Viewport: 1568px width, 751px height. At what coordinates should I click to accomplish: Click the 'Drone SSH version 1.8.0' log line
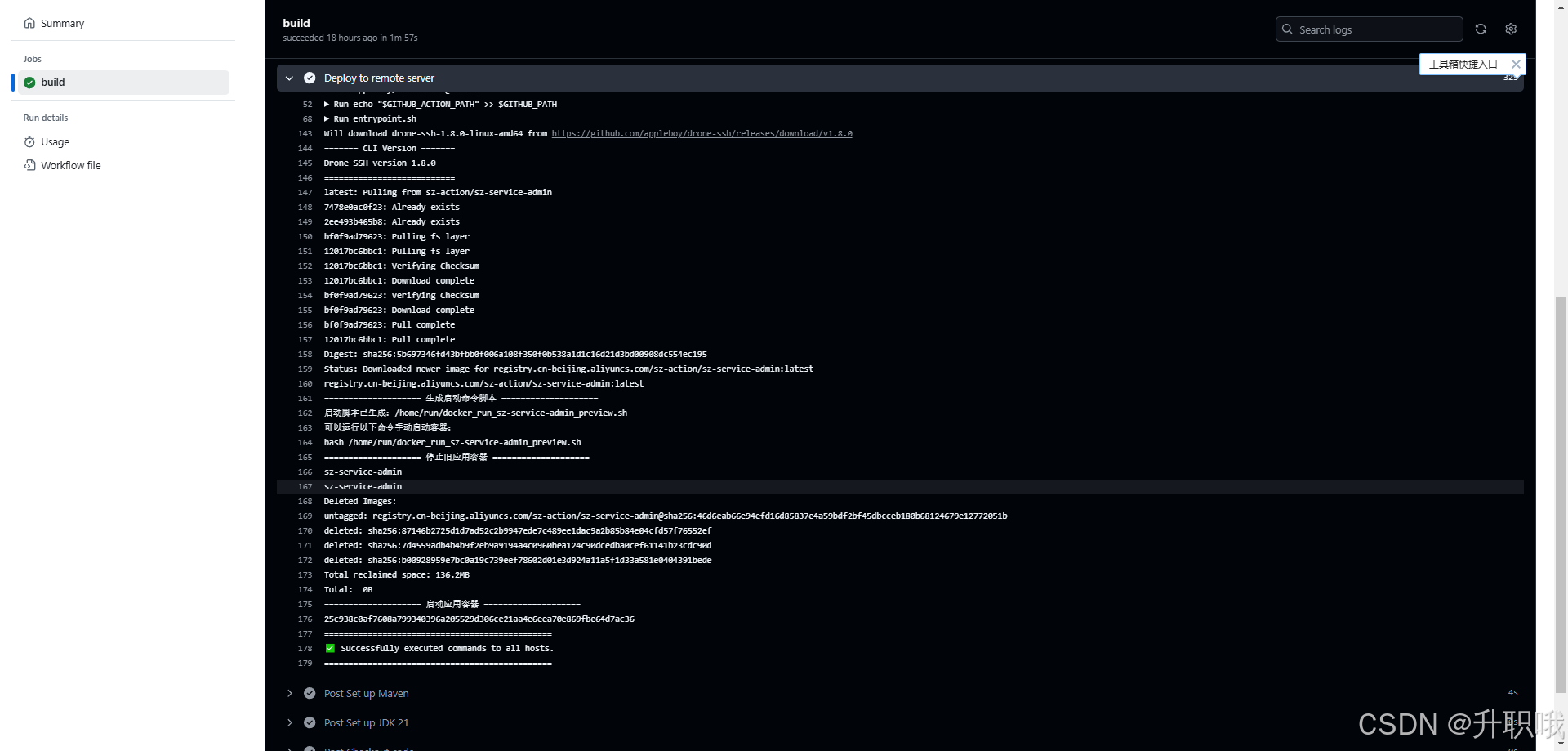380,163
